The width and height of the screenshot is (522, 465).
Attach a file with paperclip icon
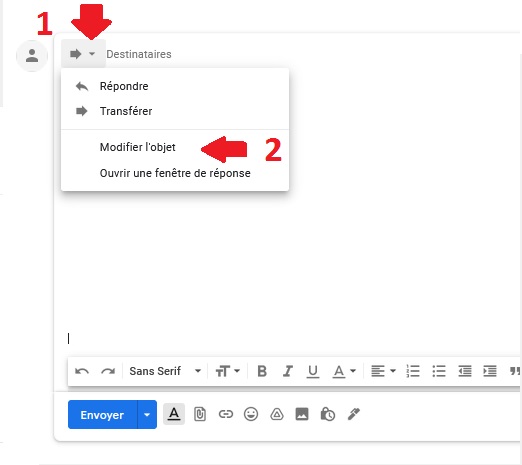click(x=200, y=414)
